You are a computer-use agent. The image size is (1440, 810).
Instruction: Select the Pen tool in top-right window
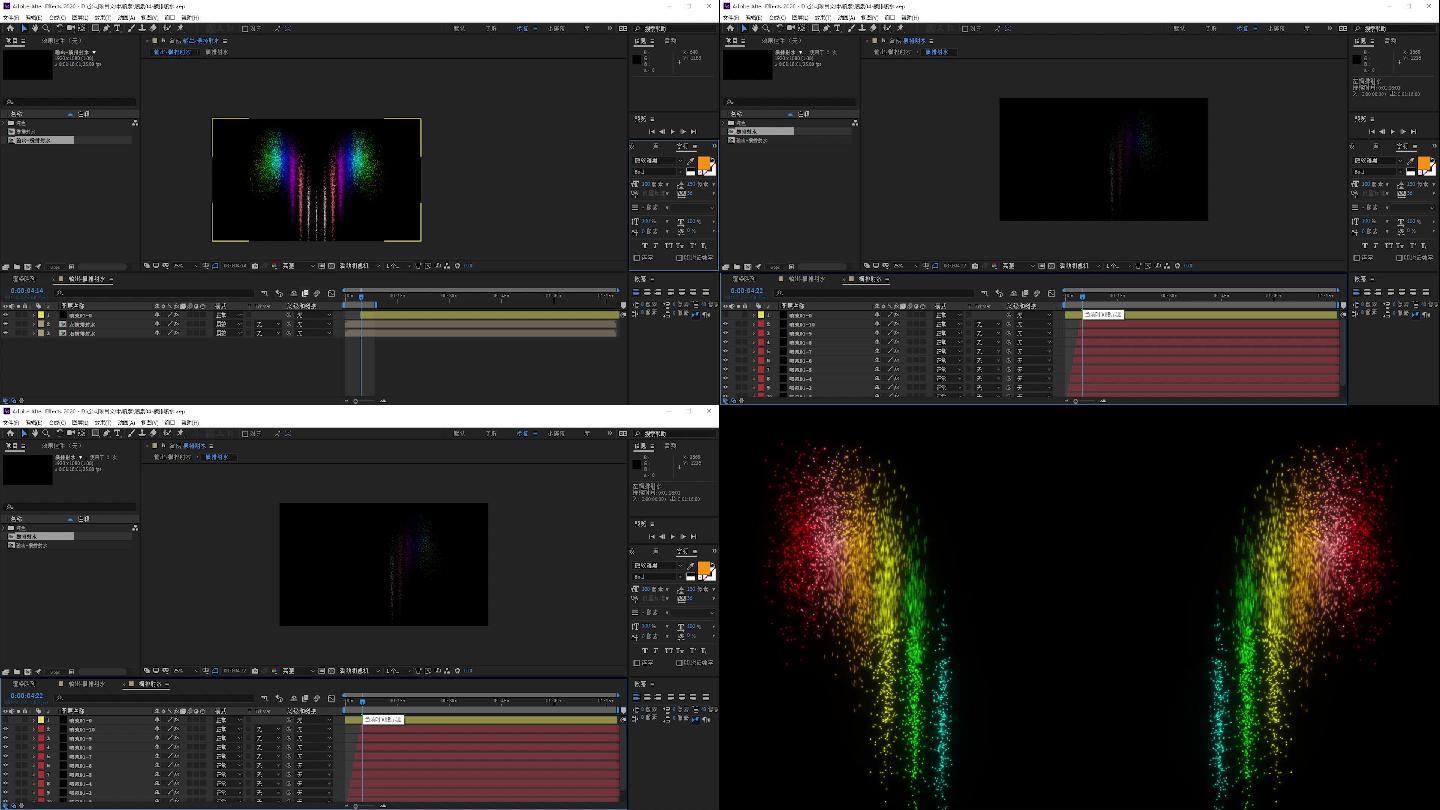tap(826, 28)
